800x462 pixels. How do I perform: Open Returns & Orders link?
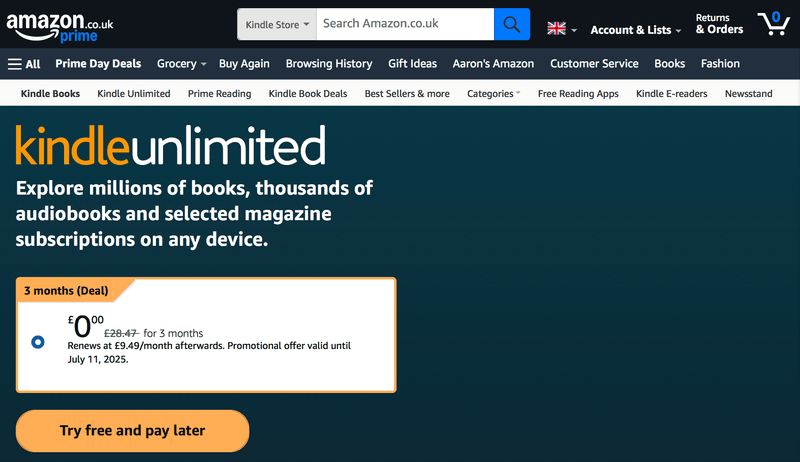[x=719, y=24]
